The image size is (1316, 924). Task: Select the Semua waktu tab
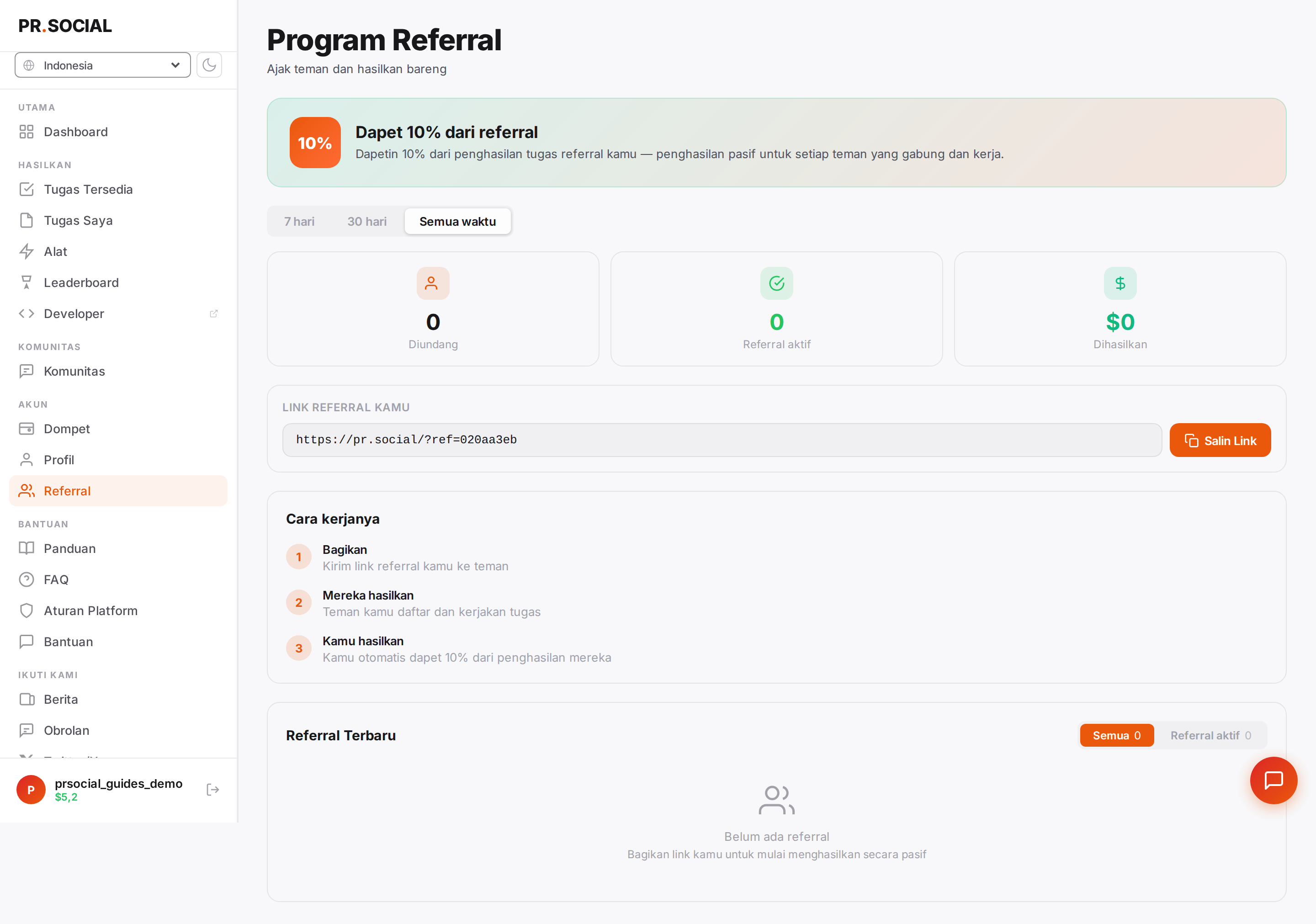point(457,221)
